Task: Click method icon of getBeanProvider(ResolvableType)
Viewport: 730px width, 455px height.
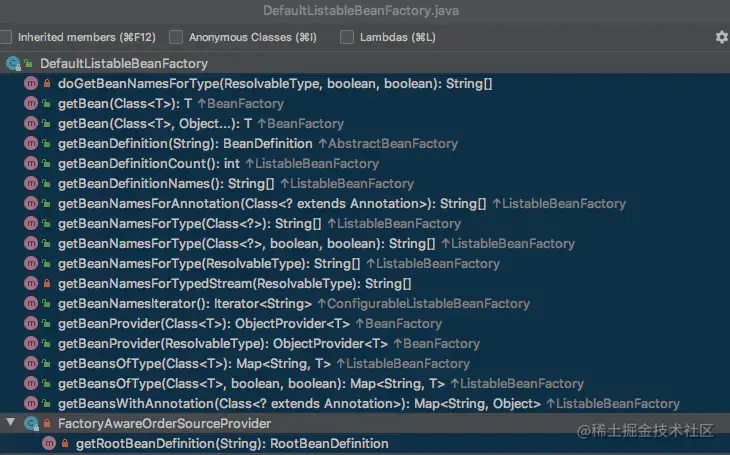Action: (31, 344)
